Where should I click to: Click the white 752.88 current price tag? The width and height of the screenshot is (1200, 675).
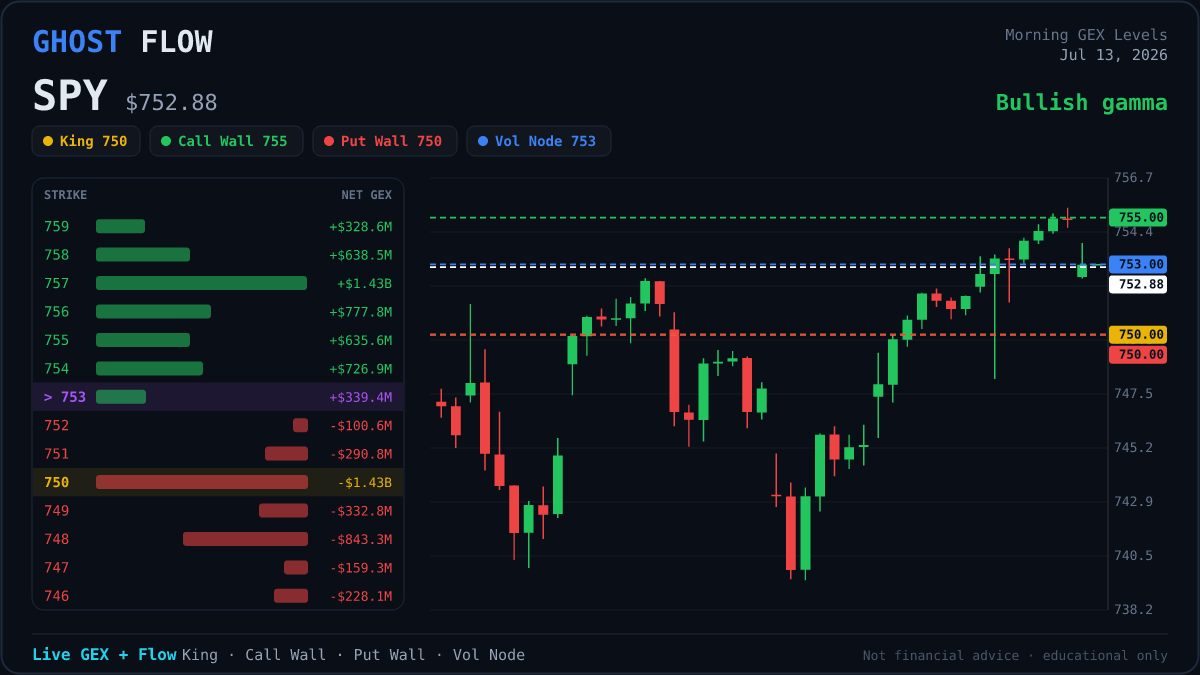point(1138,284)
